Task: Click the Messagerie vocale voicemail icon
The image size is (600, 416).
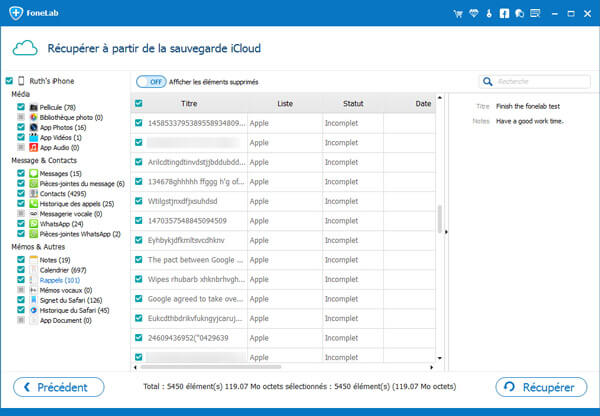Action: click(34, 214)
